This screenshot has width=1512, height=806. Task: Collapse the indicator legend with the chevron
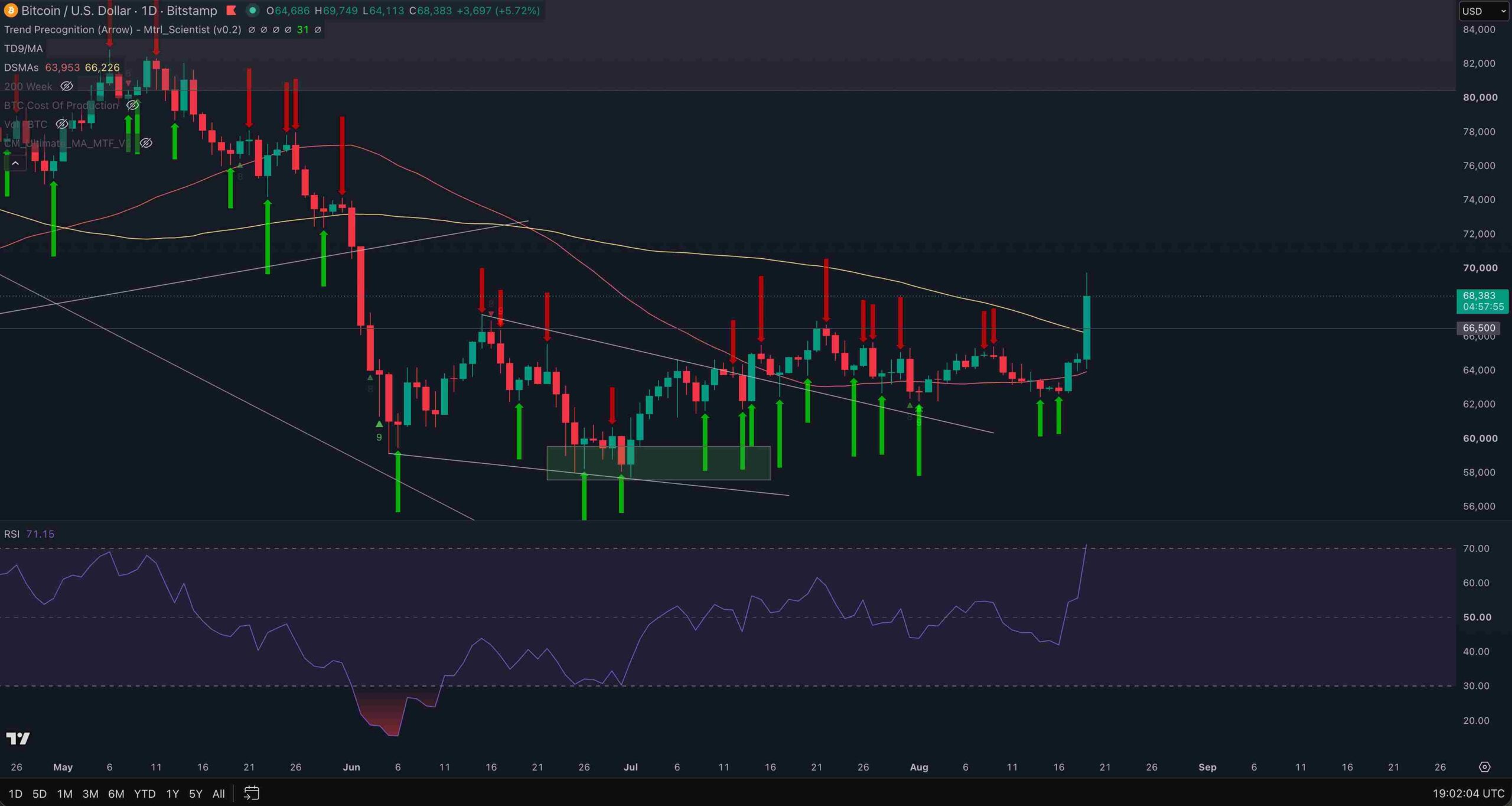(x=15, y=163)
